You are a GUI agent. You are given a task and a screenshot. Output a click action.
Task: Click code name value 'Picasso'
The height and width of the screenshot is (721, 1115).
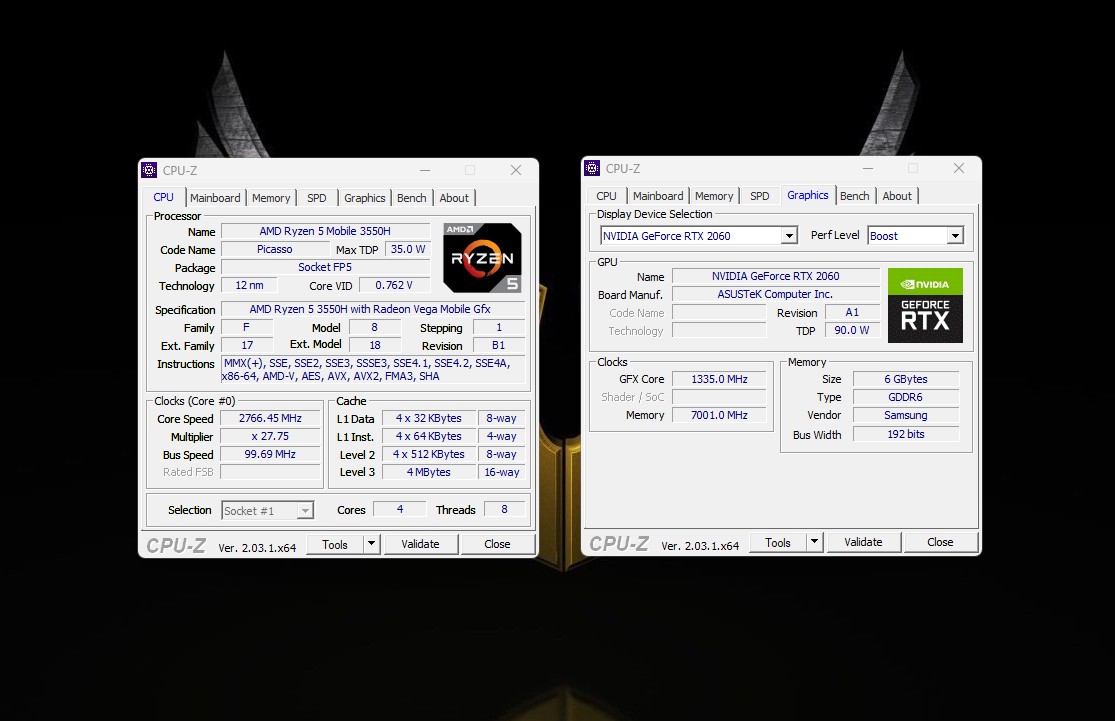point(274,249)
